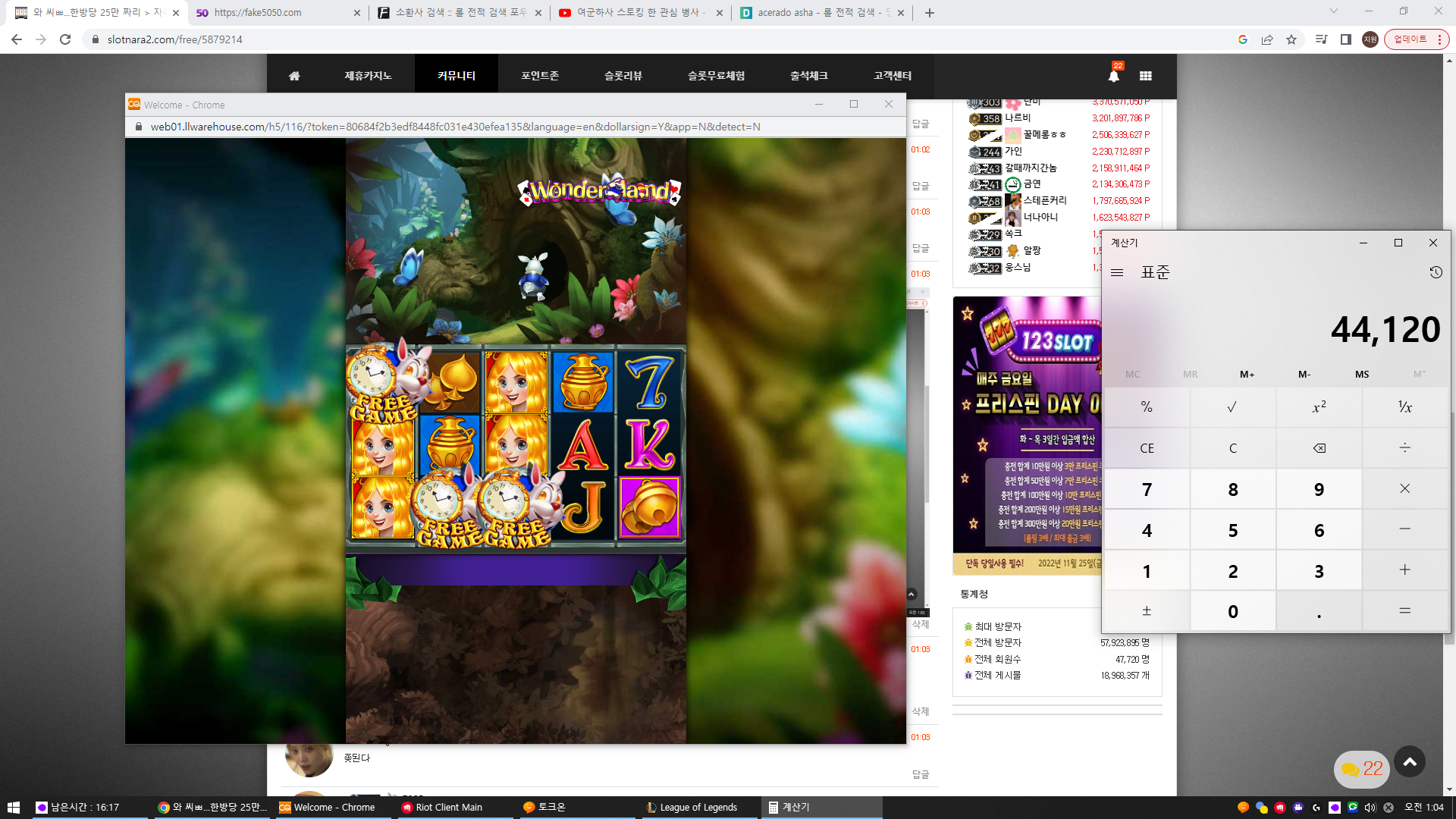This screenshot has width=1456, height=819.
Task: Open the tab search dropdown chevron
Action: [x=1334, y=11]
